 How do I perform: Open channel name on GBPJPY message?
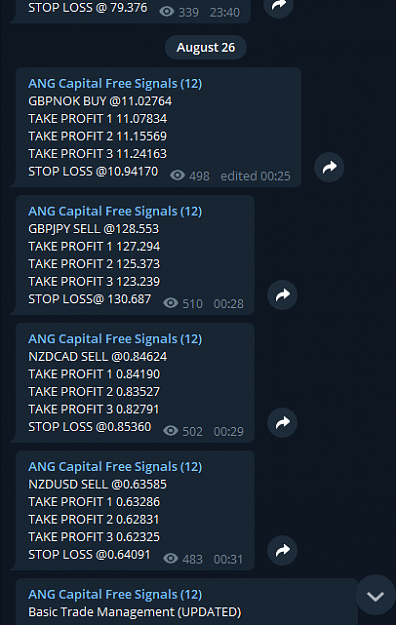[115, 211]
